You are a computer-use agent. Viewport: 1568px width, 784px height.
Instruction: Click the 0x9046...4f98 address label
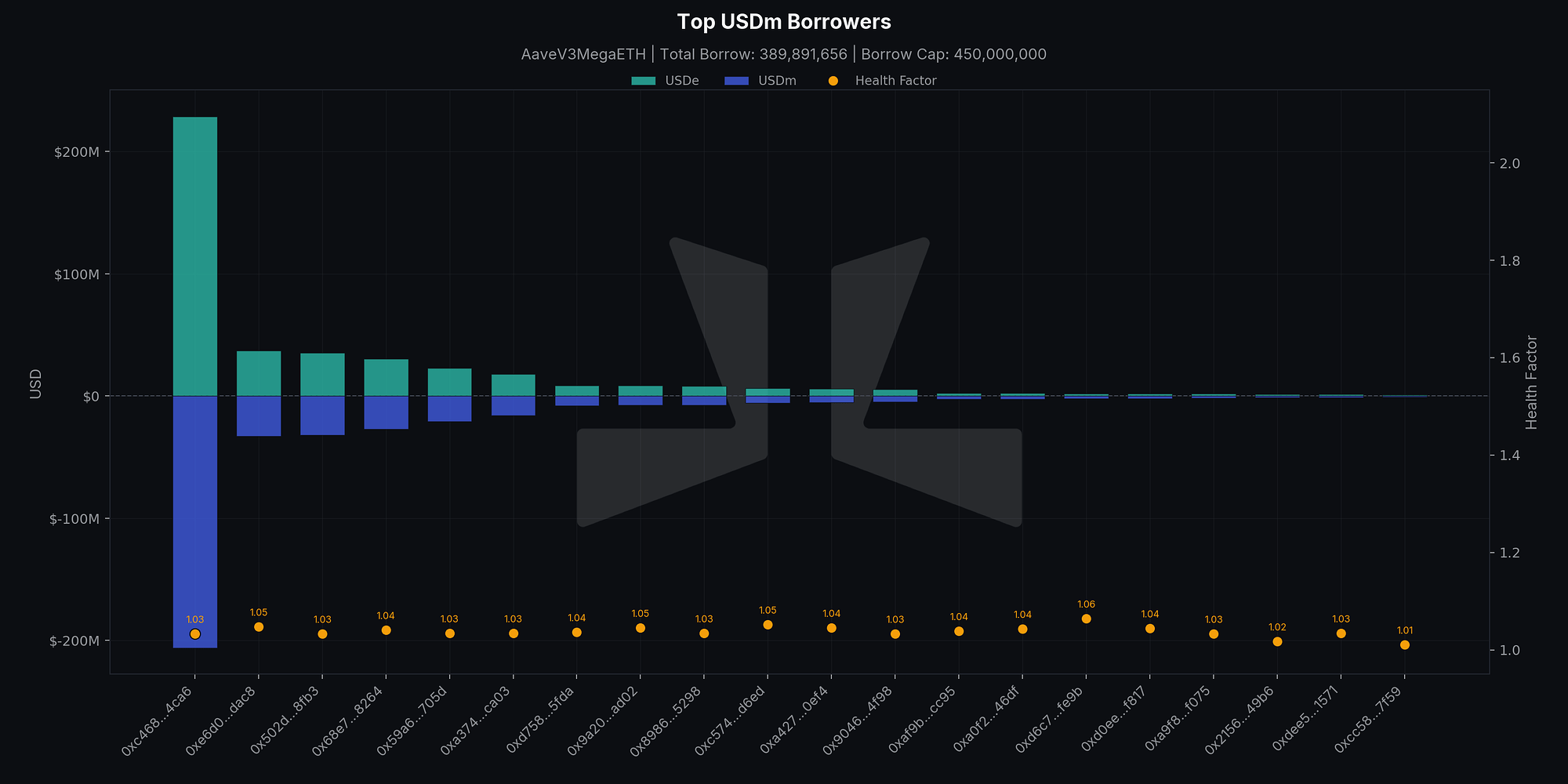tap(859, 720)
